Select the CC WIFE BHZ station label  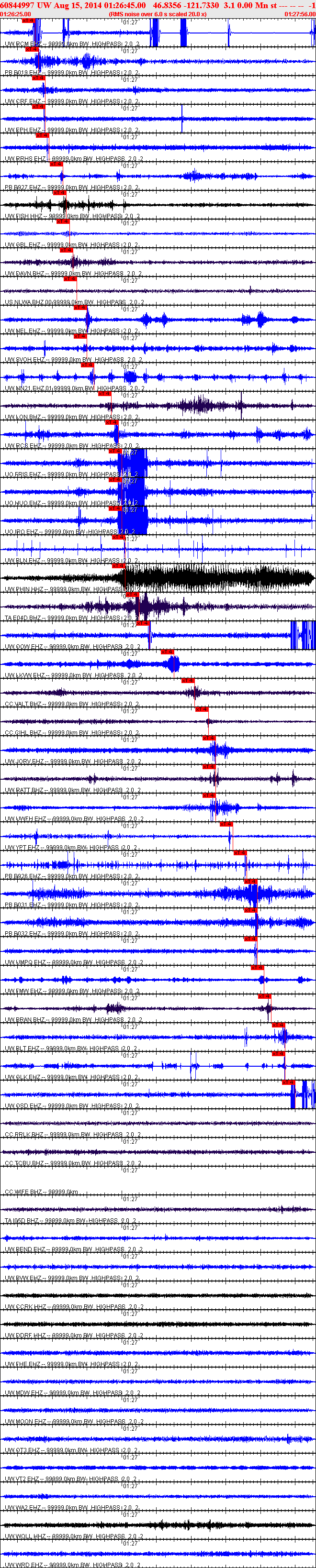pos(42,1193)
